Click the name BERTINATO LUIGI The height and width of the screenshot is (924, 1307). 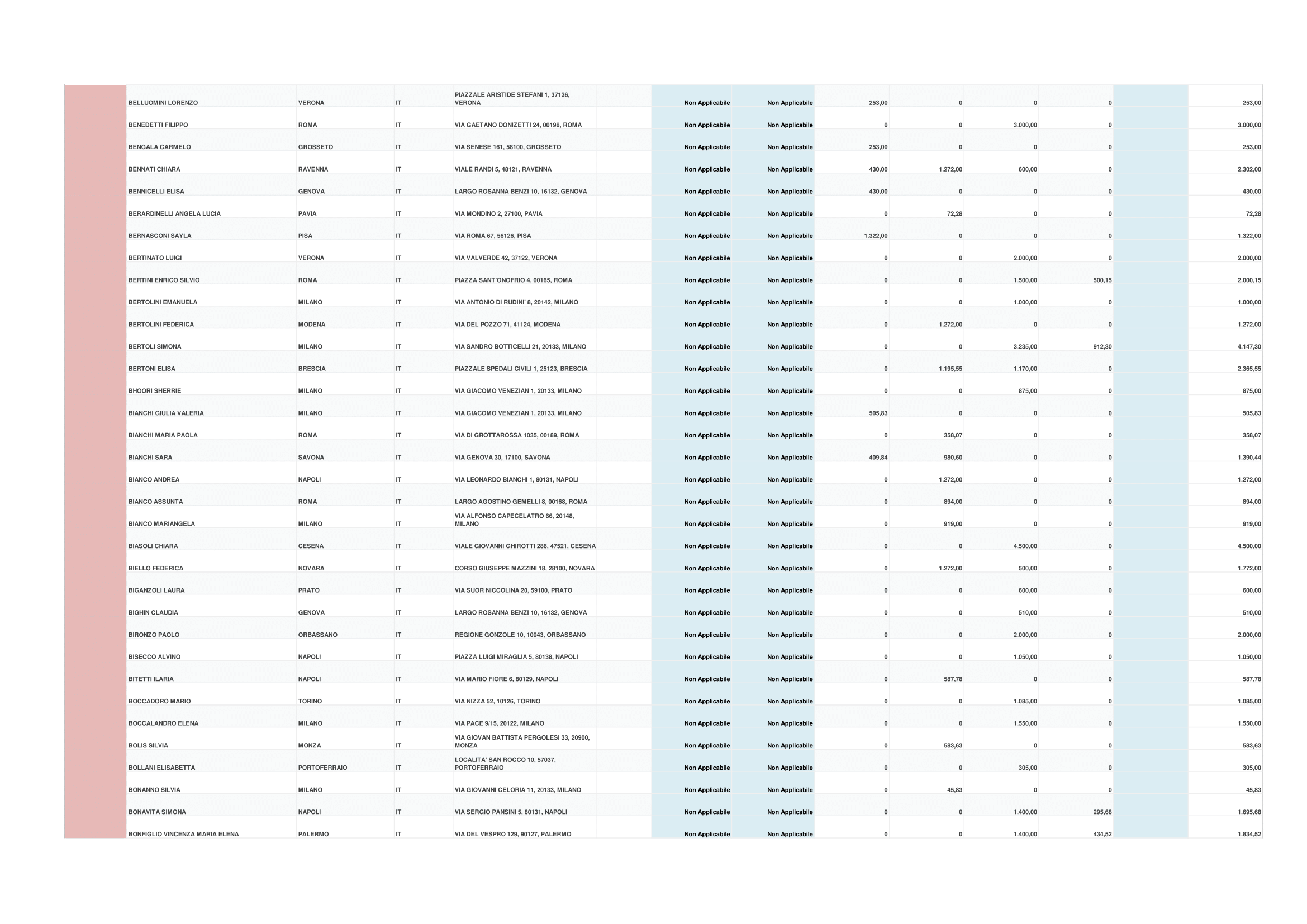(155, 258)
